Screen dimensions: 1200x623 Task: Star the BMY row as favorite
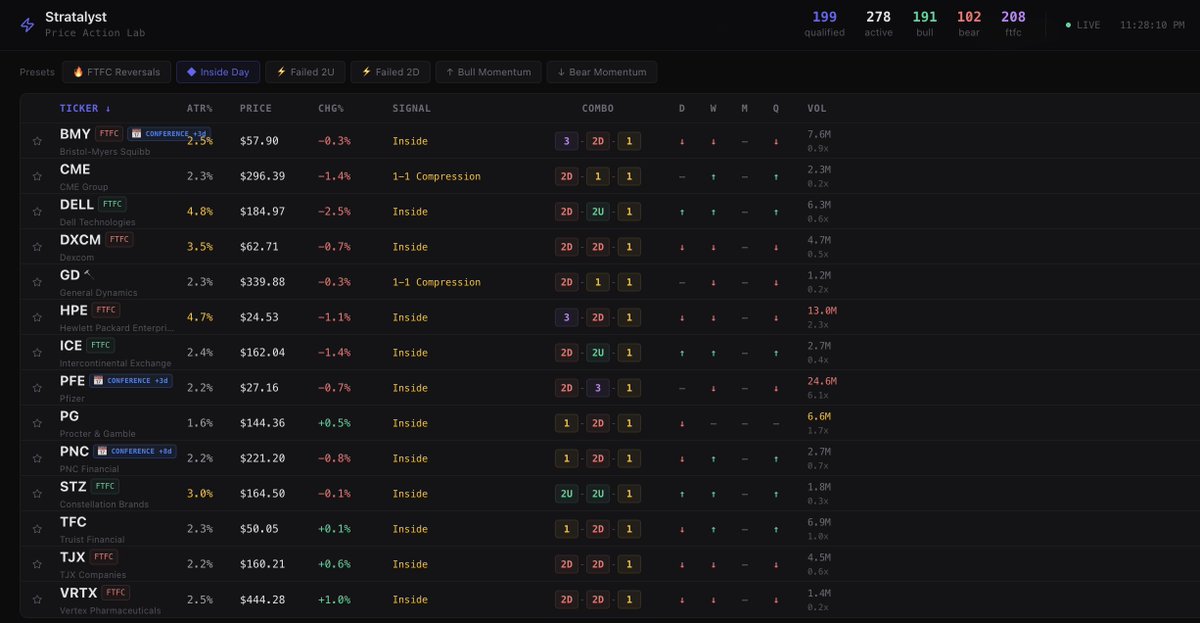coord(37,141)
